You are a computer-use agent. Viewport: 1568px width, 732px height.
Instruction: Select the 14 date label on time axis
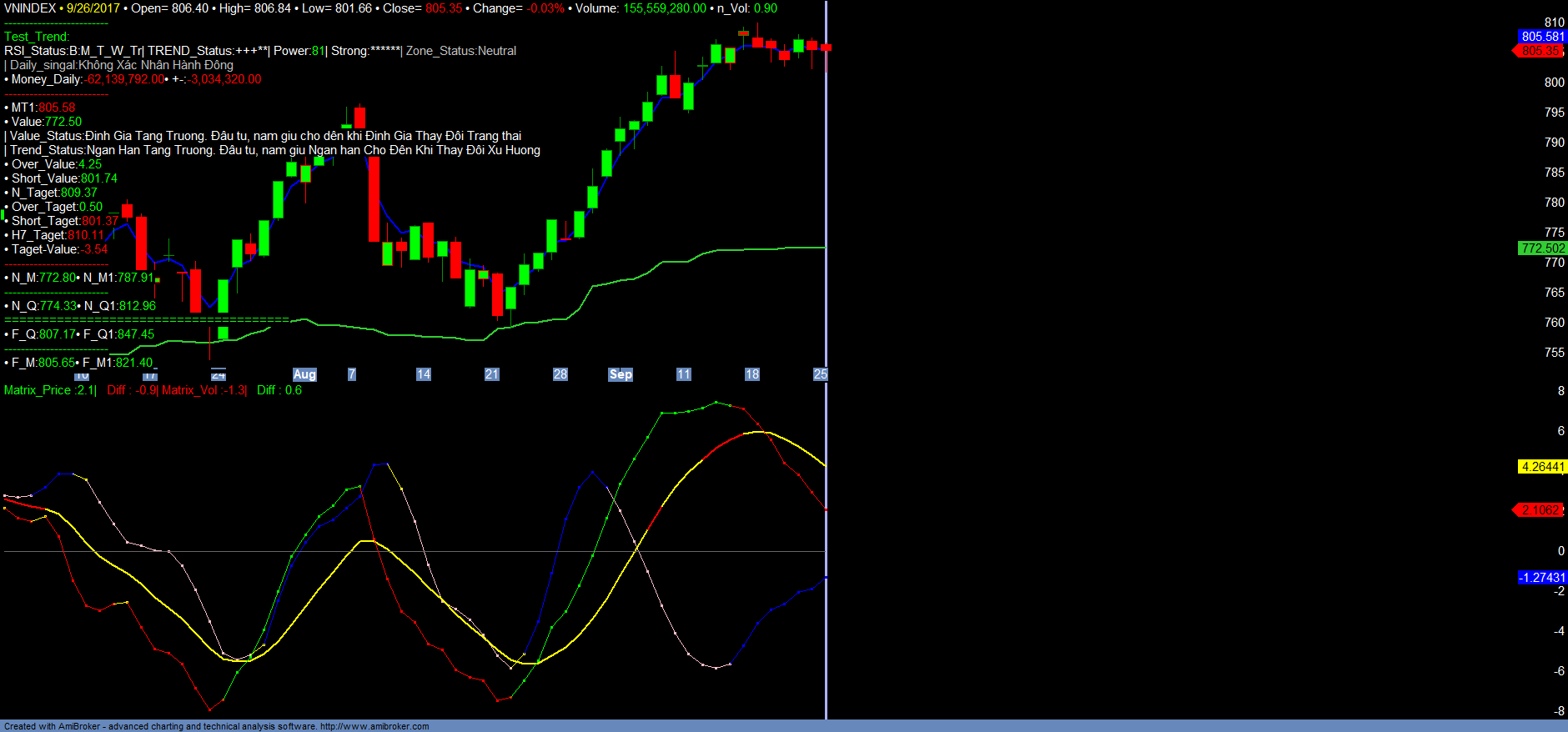tap(424, 374)
